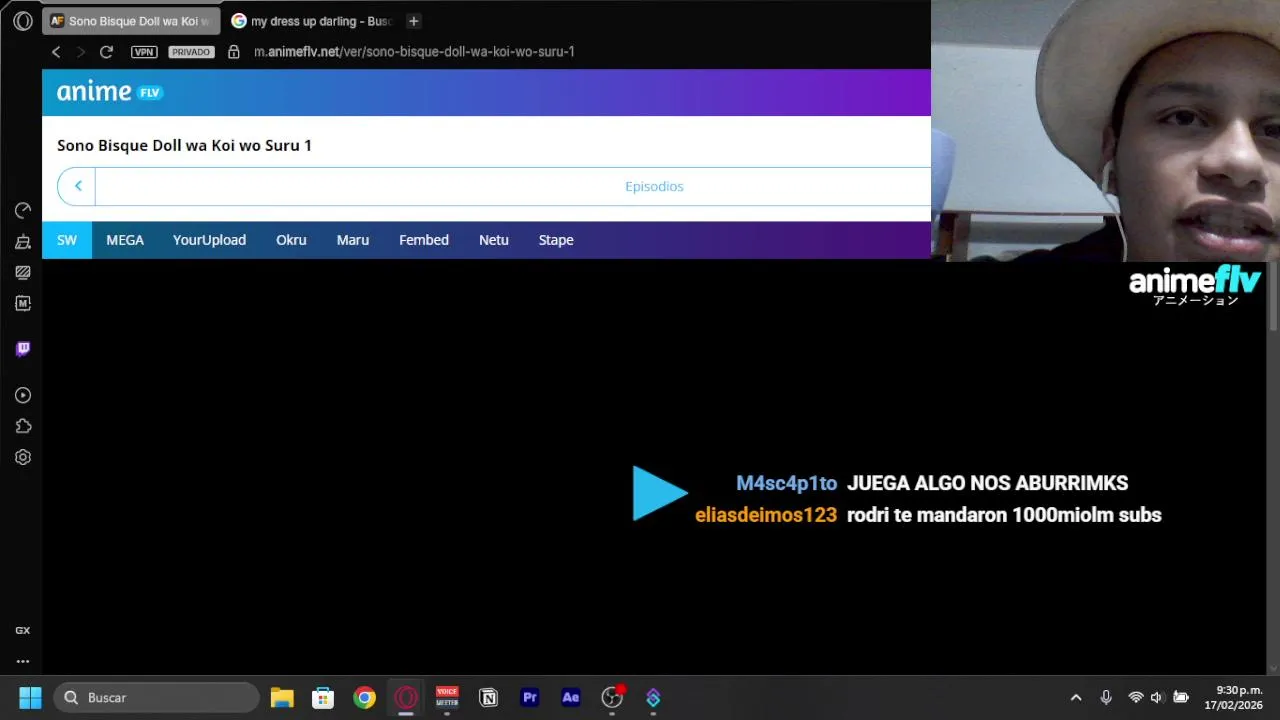
Task: Click the PRIVADO private mode badge
Action: [191, 52]
